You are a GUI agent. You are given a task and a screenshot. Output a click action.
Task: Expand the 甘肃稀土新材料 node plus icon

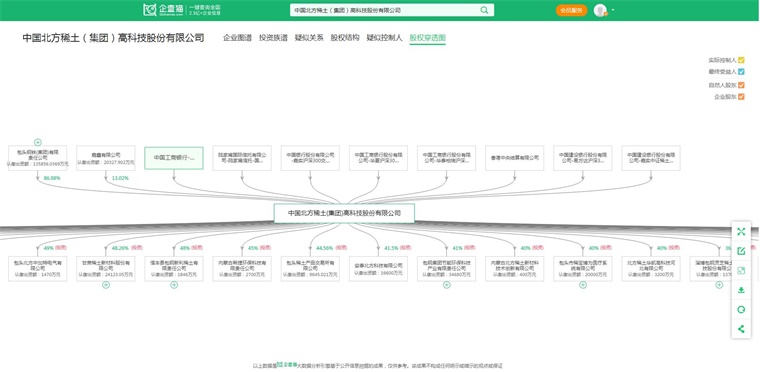coord(106,285)
